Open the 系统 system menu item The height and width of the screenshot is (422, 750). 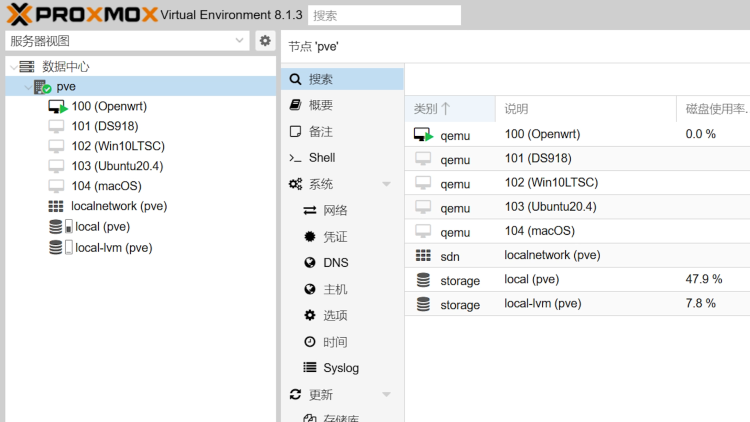[342, 184]
